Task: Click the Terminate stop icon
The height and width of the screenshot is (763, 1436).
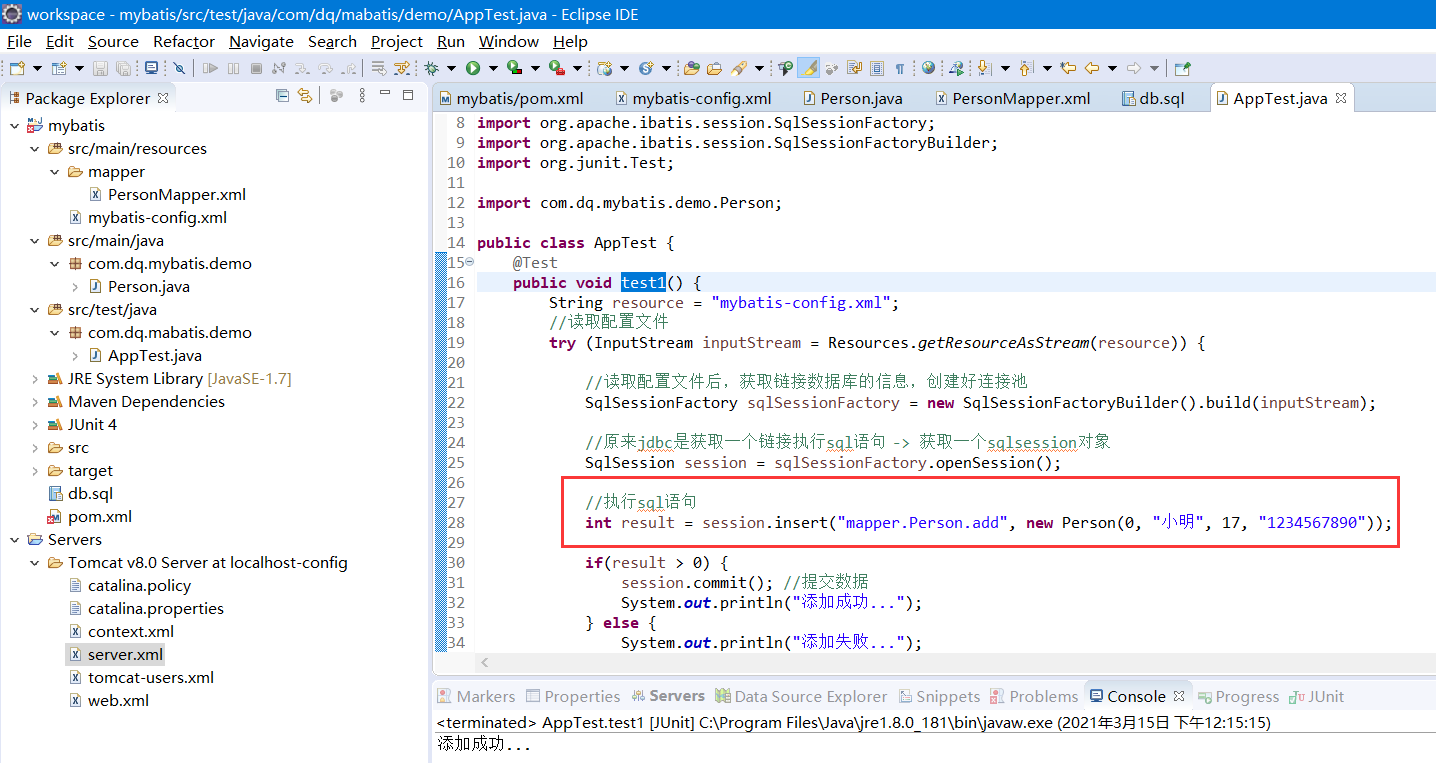Action: pos(256,68)
